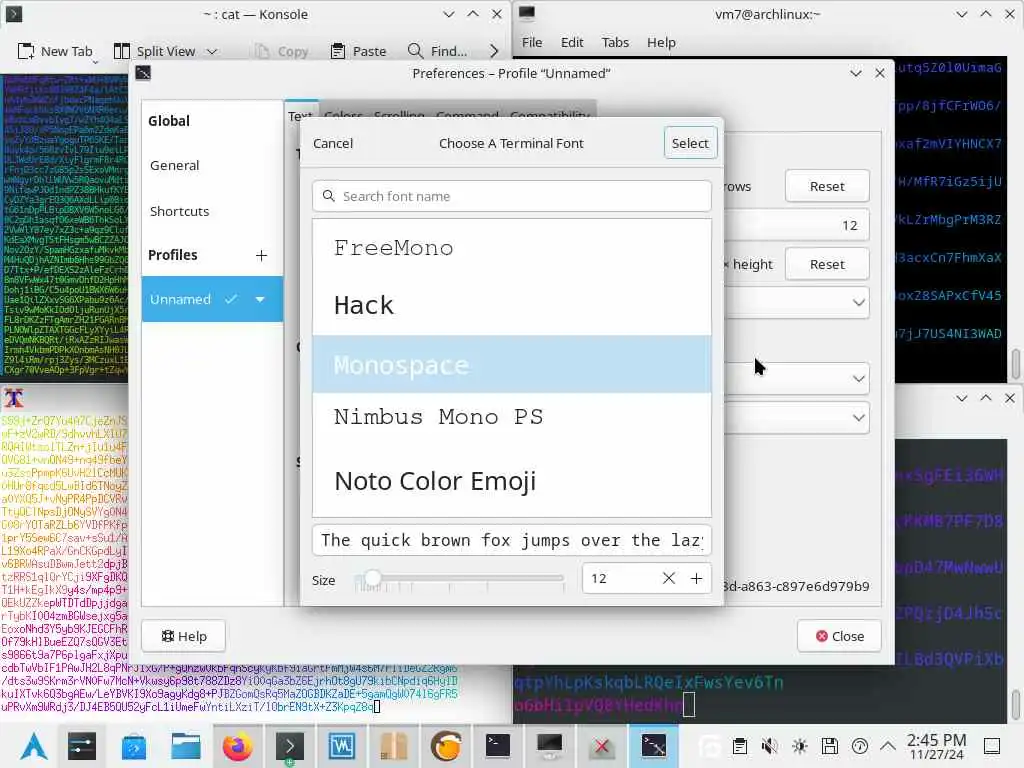The width and height of the screenshot is (1024, 768).
Task: Adjust the font Size slider
Action: pyautogui.click(x=459, y=579)
